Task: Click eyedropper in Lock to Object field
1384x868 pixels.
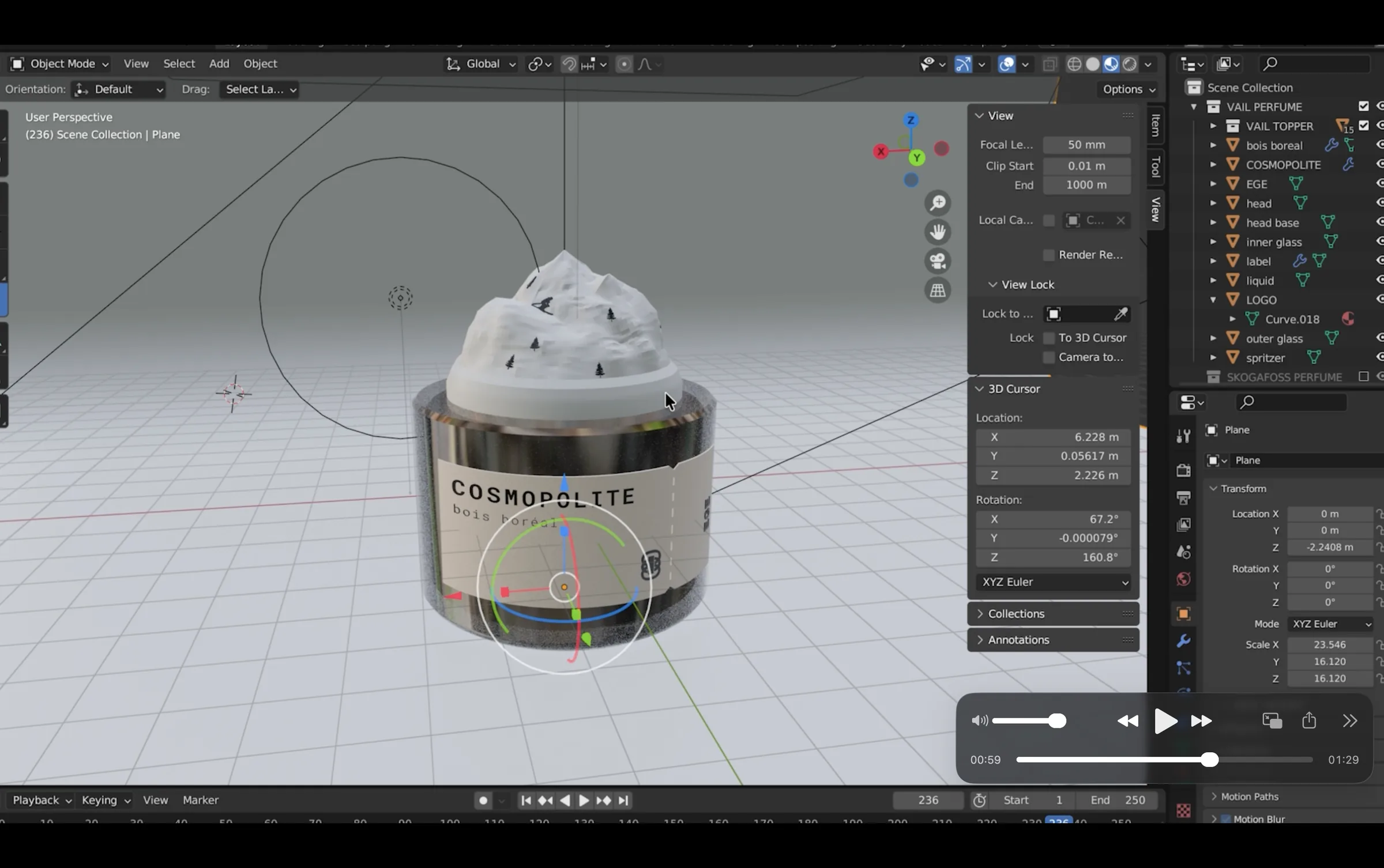Action: click(1120, 314)
